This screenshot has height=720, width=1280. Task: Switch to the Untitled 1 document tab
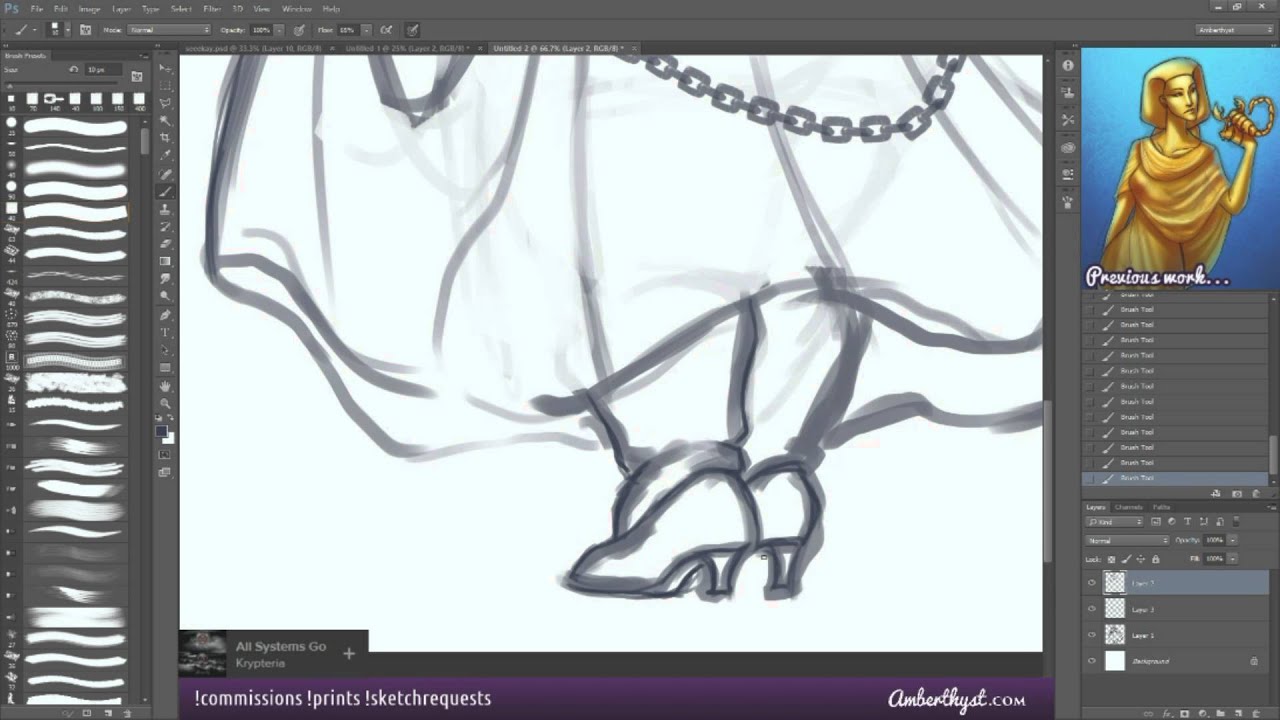pyautogui.click(x=405, y=48)
